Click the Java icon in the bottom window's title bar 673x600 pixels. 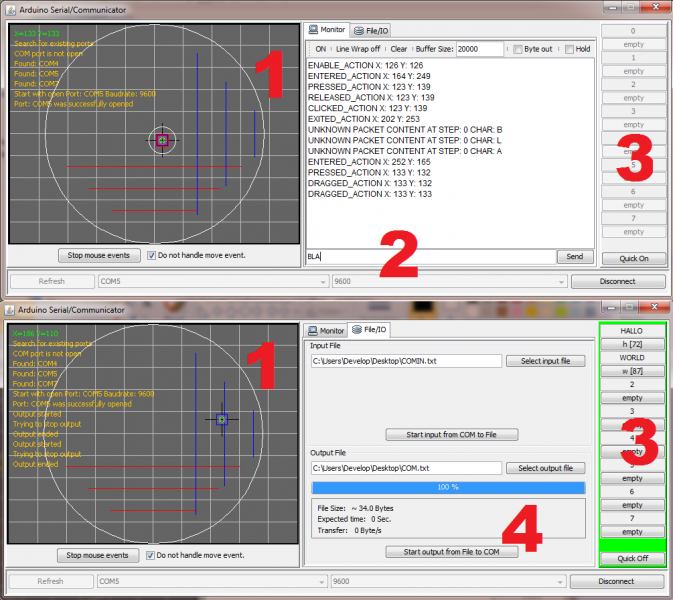click(x=9, y=309)
